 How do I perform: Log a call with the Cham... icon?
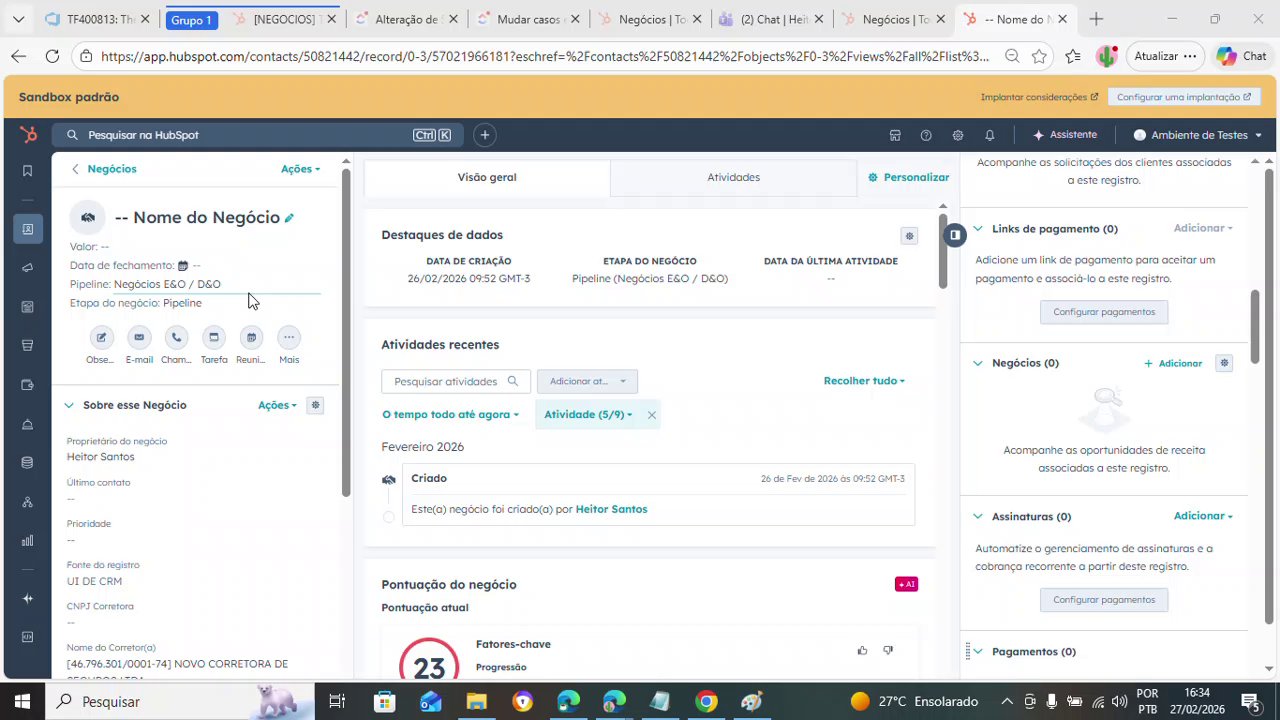(x=176, y=338)
